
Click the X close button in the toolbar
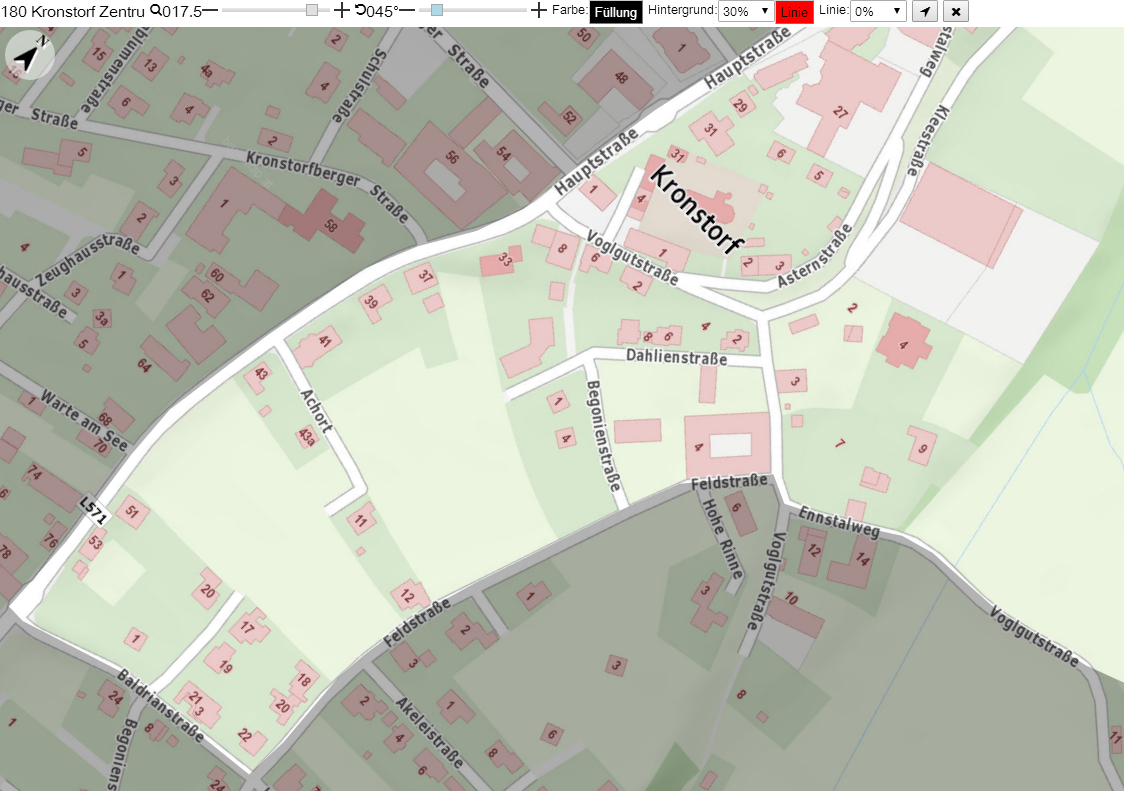click(x=956, y=11)
